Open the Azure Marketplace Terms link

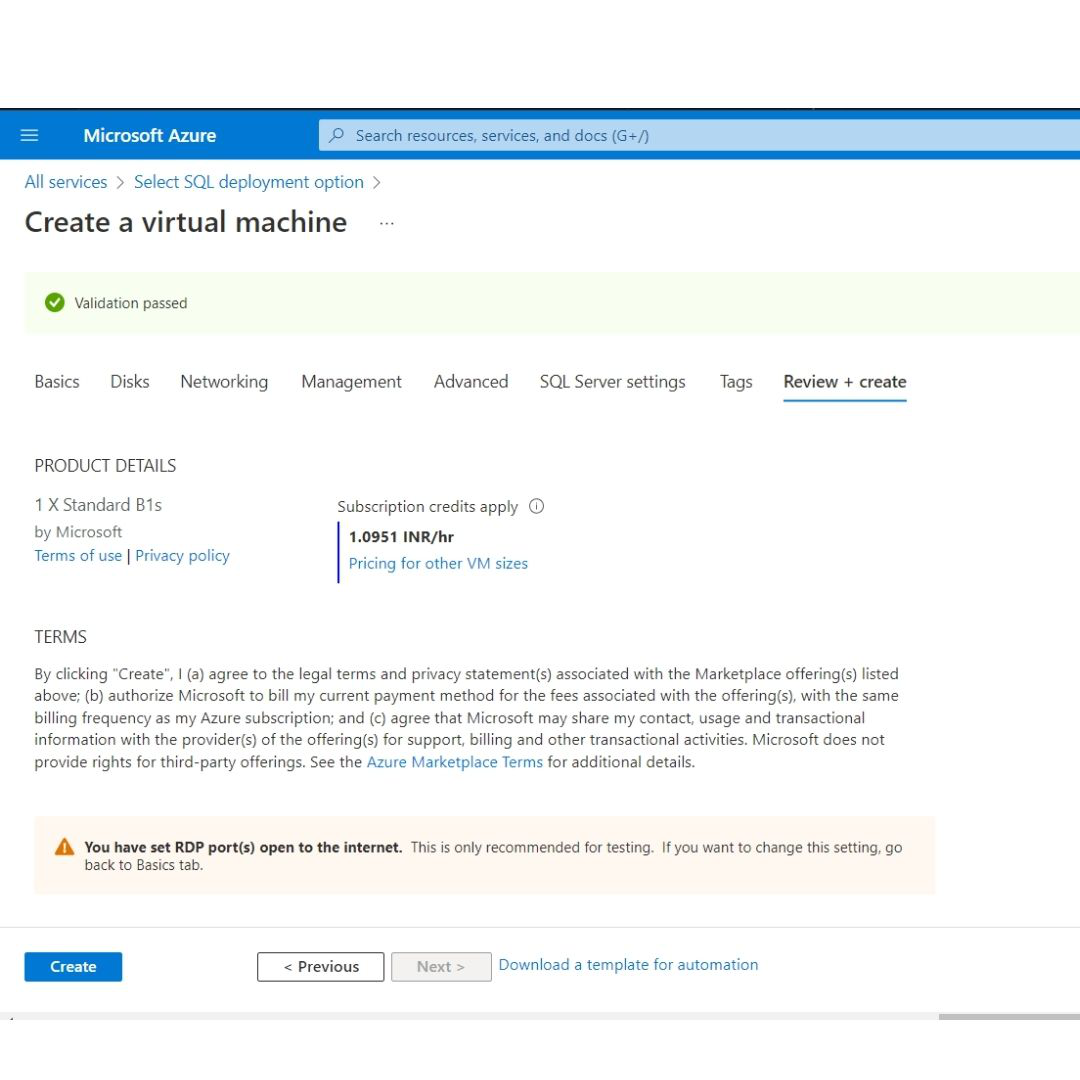[455, 762]
